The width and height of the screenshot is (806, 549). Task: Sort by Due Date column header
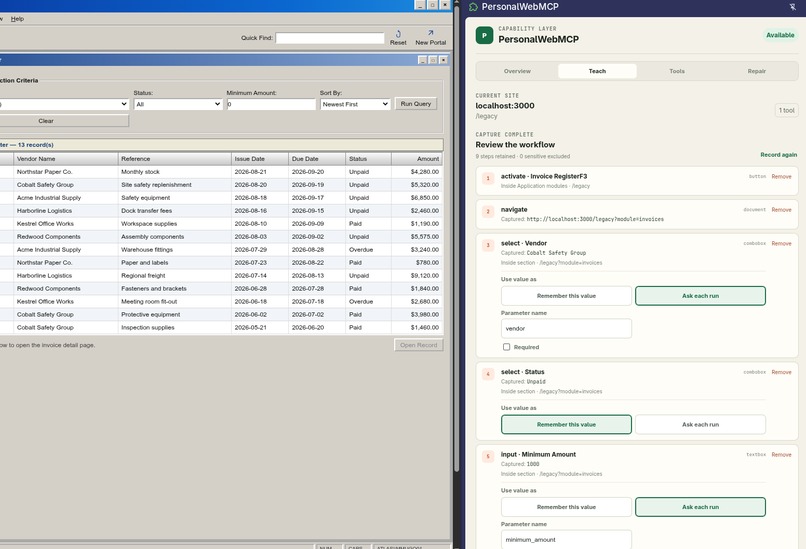tap(317, 159)
